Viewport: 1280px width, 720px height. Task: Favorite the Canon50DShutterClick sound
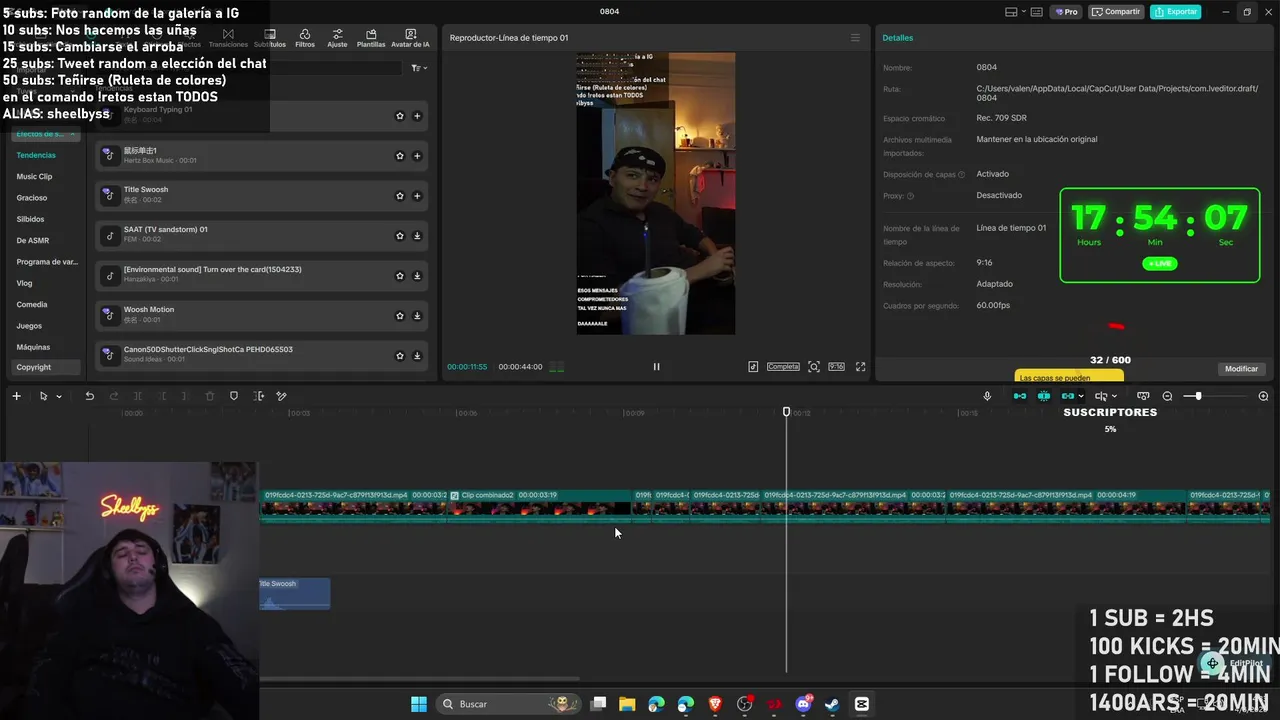pyautogui.click(x=400, y=356)
